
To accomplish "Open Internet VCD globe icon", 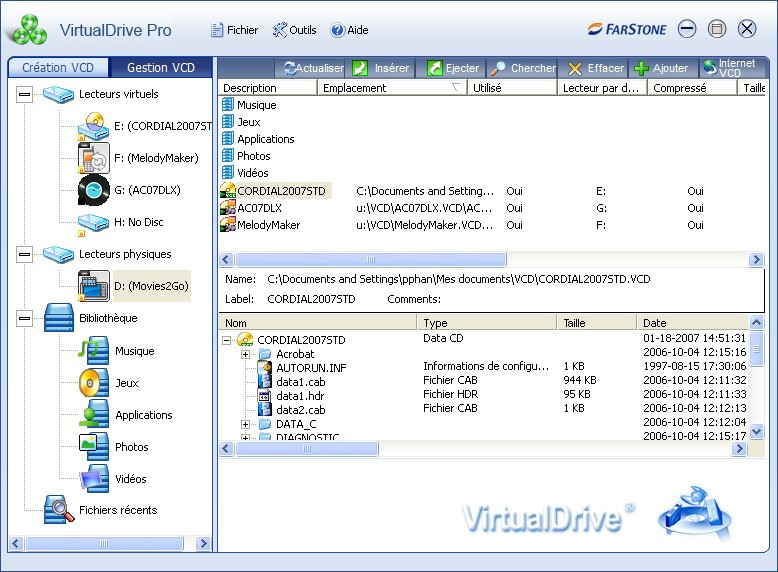I will (710, 67).
